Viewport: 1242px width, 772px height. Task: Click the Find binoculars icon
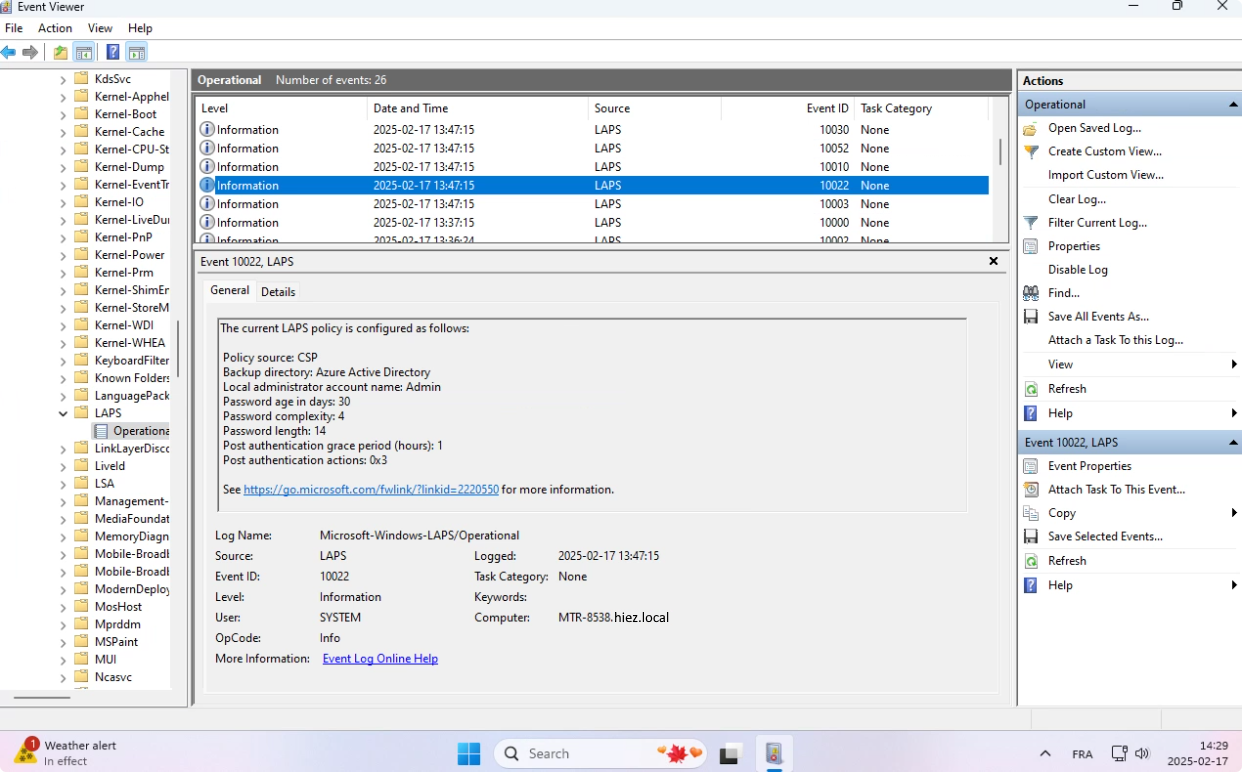coord(1031,293)
